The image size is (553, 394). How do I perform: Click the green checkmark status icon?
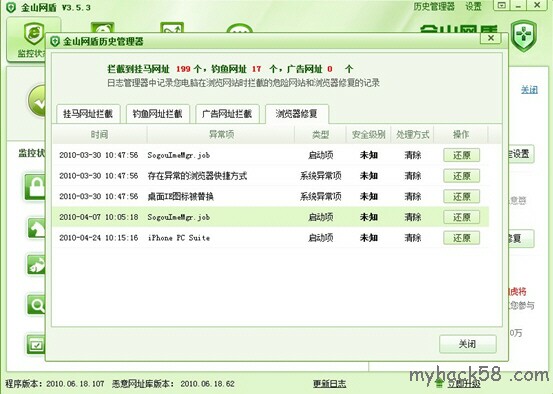click(x=37, y=101)
